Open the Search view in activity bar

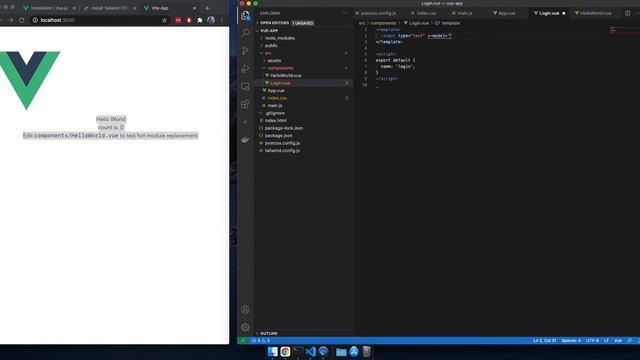coord(245,33)
